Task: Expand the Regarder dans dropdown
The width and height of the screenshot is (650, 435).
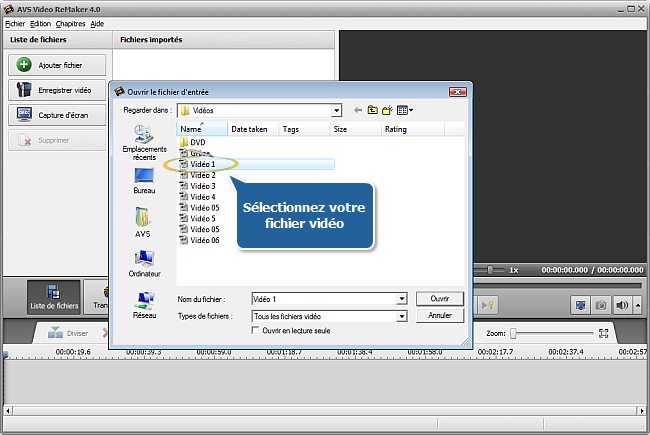Action: click(337, 110)
